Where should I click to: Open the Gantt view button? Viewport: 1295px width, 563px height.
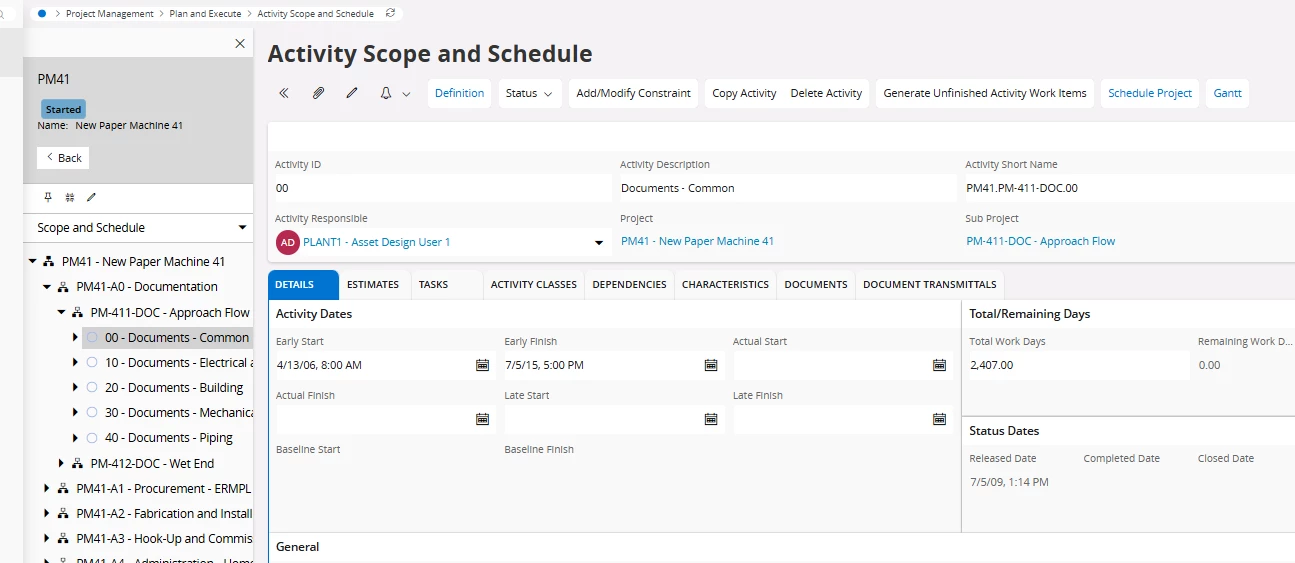1228,93
